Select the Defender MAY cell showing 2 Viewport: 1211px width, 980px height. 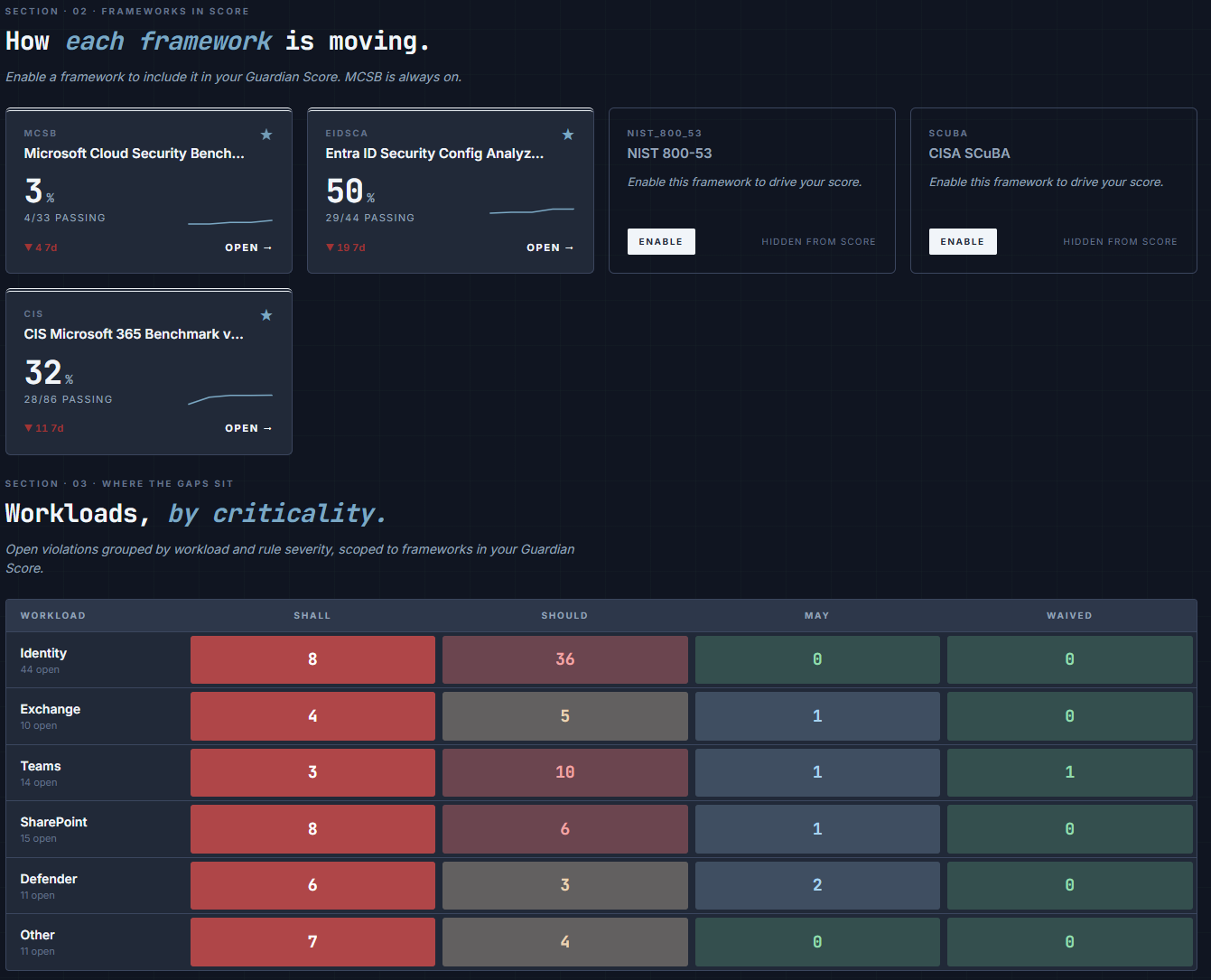click(x=817, y=885)
